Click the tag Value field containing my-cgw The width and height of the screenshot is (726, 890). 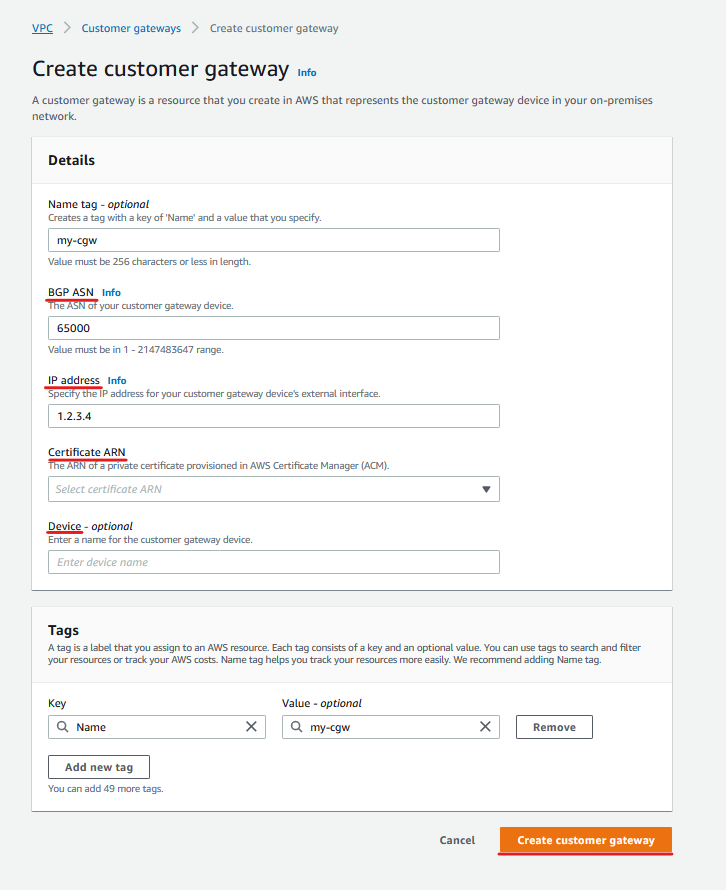coord(391,727)
